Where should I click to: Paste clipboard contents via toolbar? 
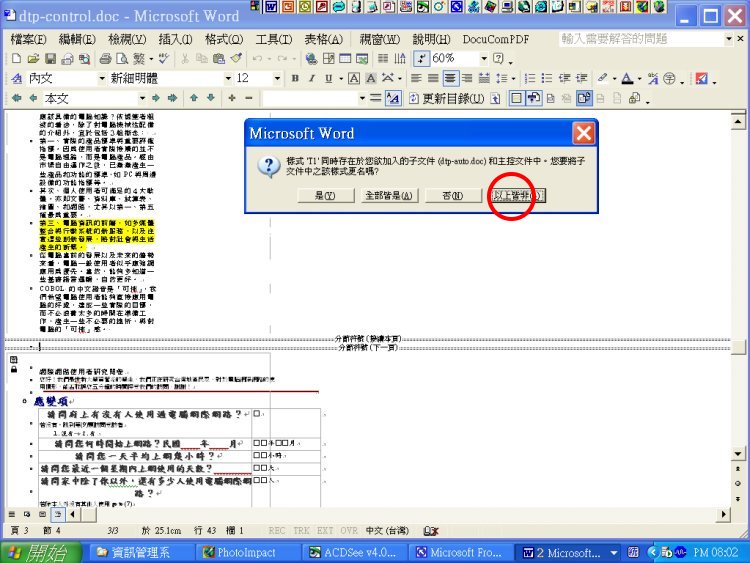[219, 58]
